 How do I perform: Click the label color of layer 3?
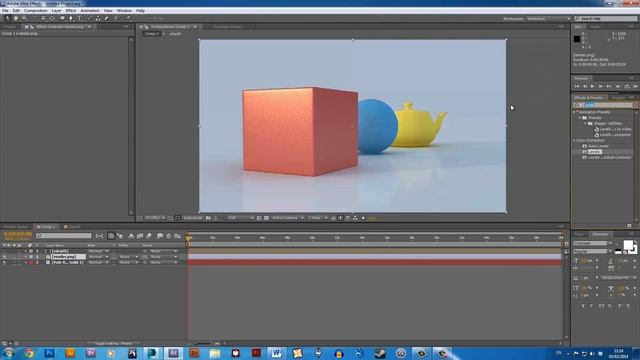click(x=30, y=262)
